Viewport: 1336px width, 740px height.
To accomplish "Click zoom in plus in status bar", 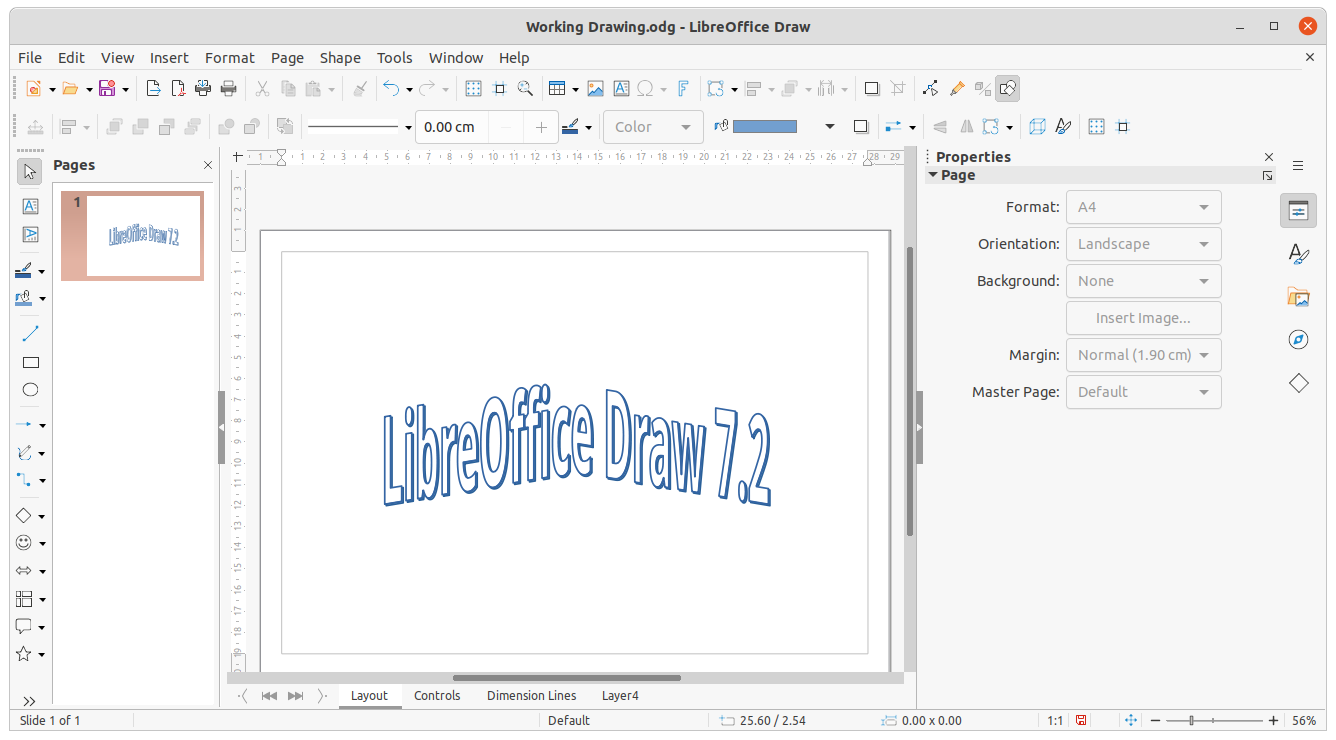I will coord(1273,720).
